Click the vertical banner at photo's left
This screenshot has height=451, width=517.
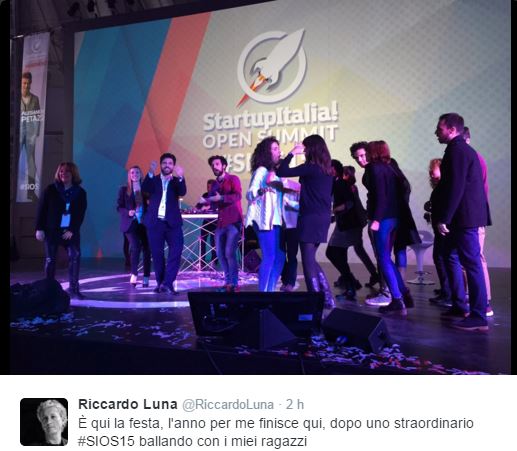pos(32,117)
